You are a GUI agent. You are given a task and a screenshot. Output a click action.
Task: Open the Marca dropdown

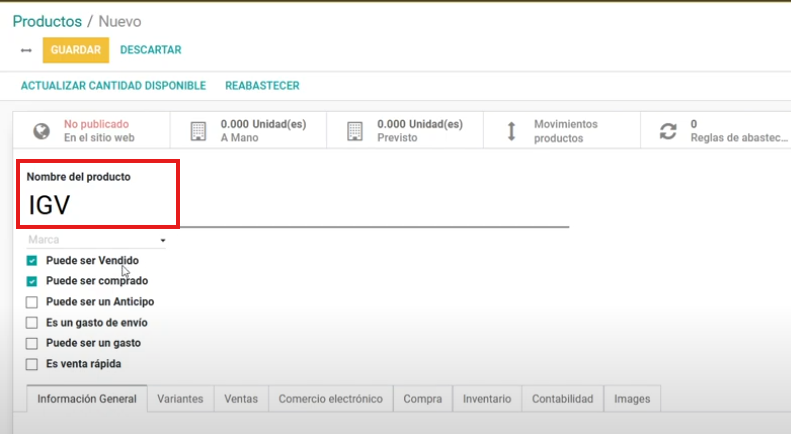pos(96,240)
